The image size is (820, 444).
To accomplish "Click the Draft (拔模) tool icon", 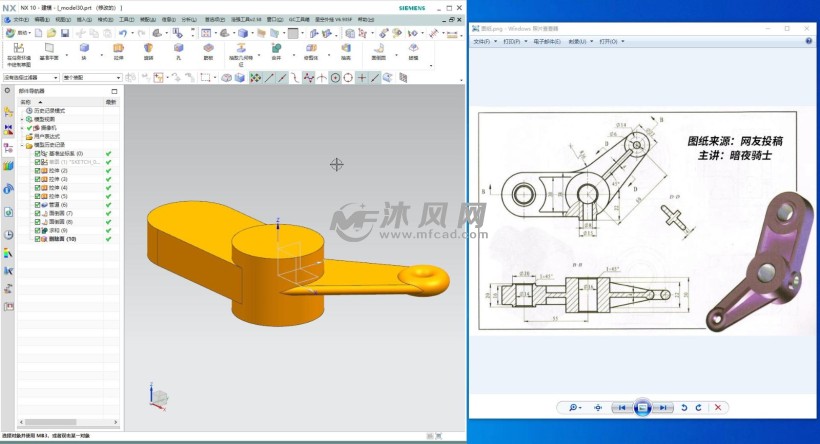I will (413, 52).
